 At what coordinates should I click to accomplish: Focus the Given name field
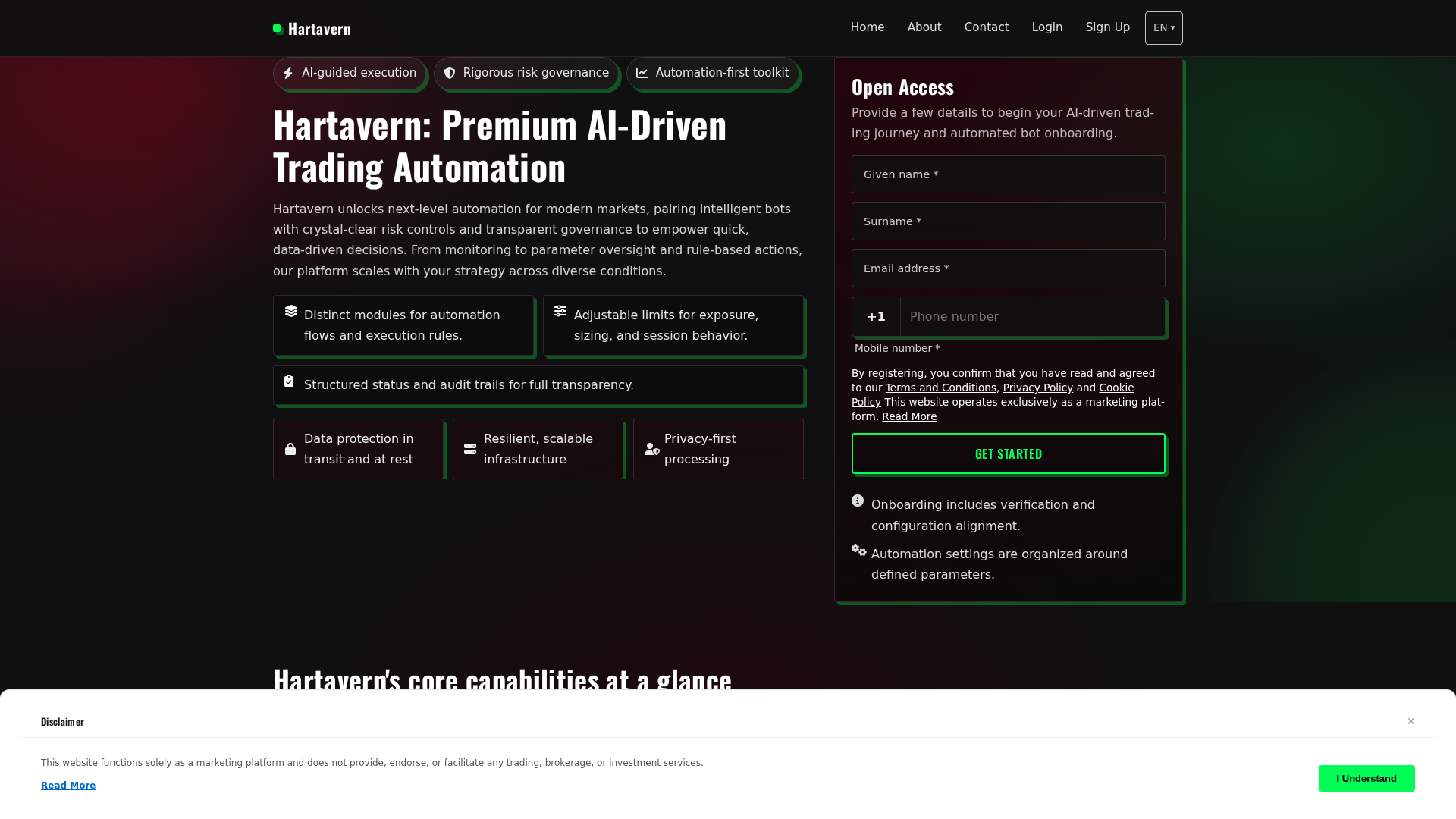tap(1009, 174)
